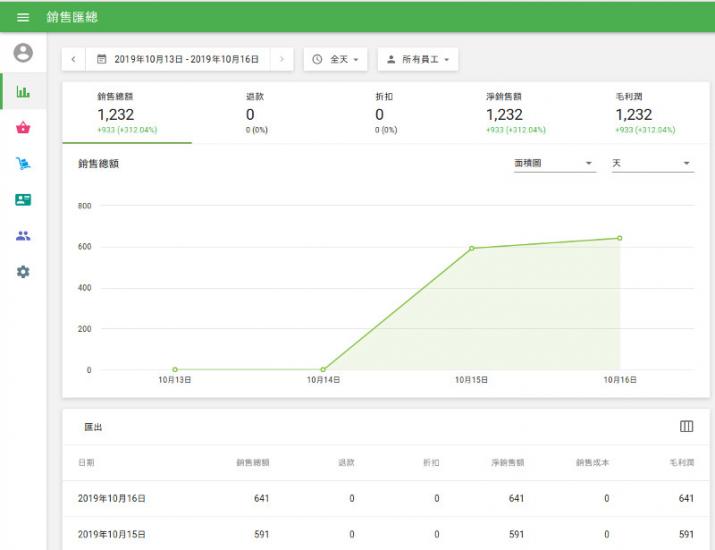The height and width of the screenshot is (550, 715).
Task: Open the customers people icon
Action: click(x=23, y=236)
